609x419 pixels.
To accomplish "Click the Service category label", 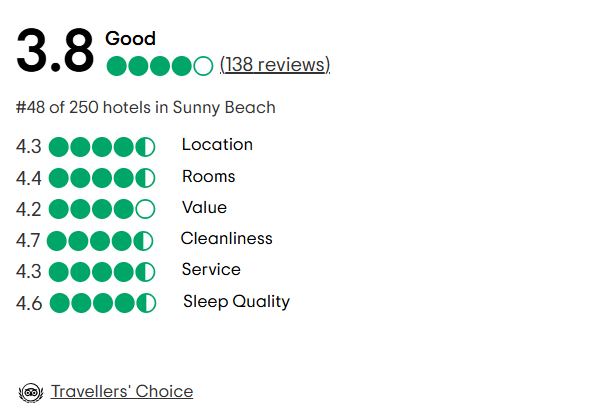I will [x=211, y=269].
